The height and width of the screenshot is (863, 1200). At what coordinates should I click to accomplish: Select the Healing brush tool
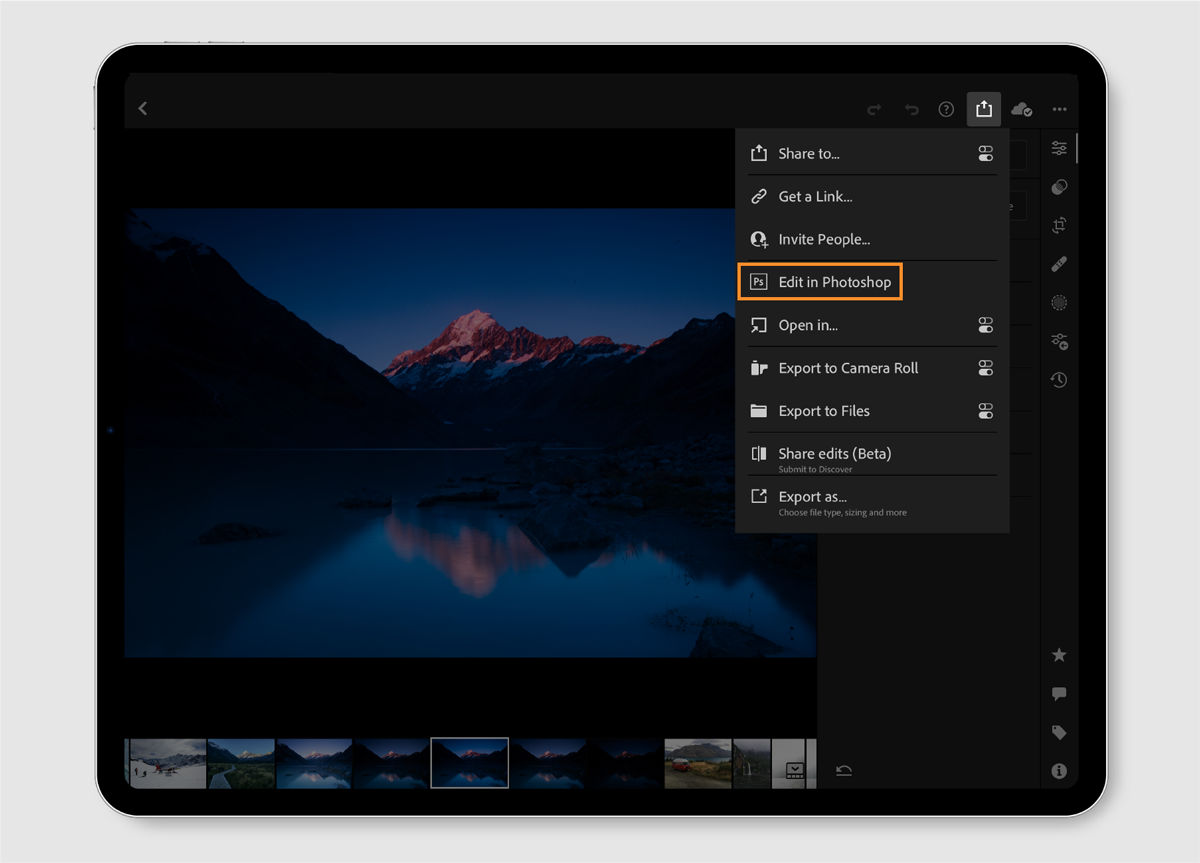pos(1059,264)
